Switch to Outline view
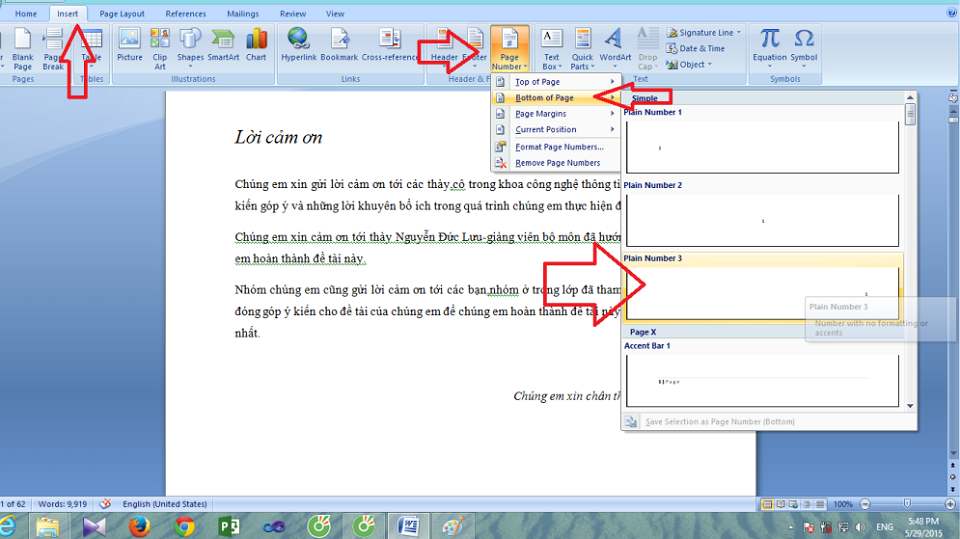This screenshot has width=960, height=539. pyautogui.click(x=807, y=504)
